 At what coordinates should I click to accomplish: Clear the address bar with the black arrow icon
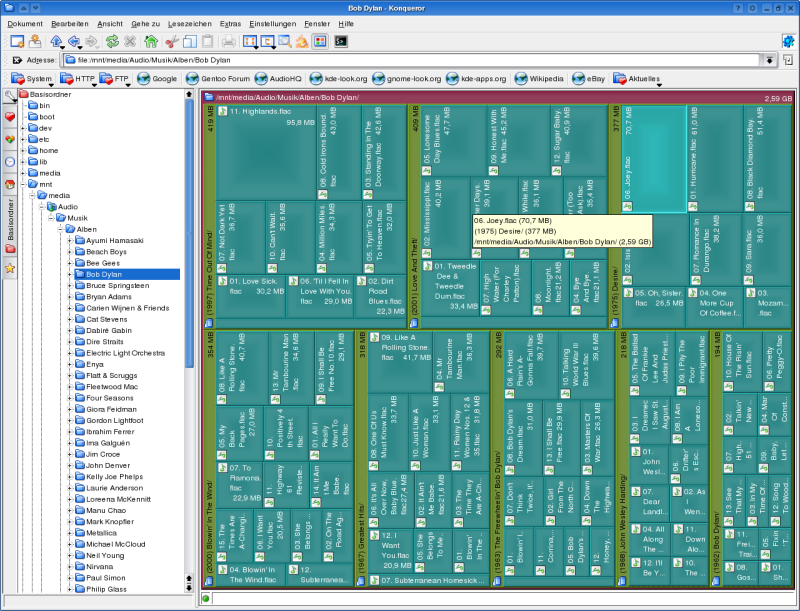click(x=17, y=60)
